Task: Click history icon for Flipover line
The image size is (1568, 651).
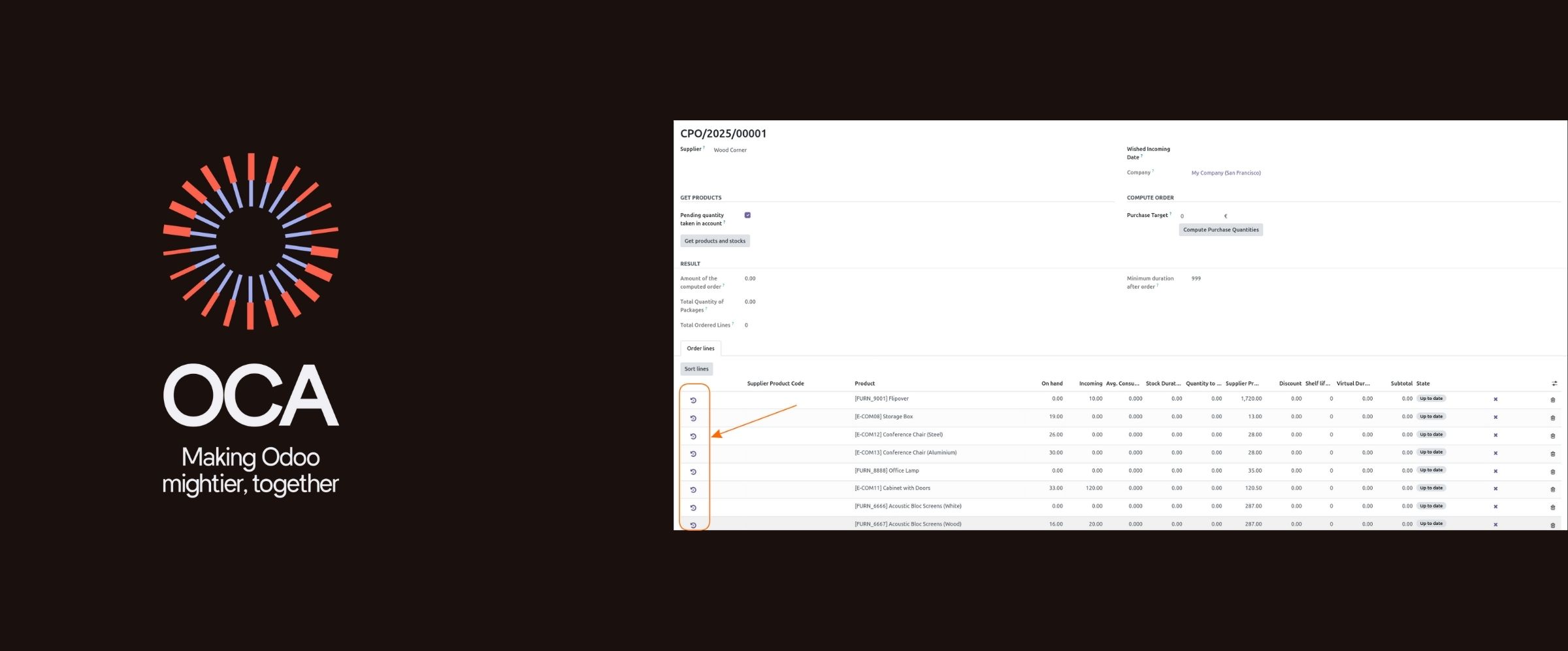Action: point(693,400)
